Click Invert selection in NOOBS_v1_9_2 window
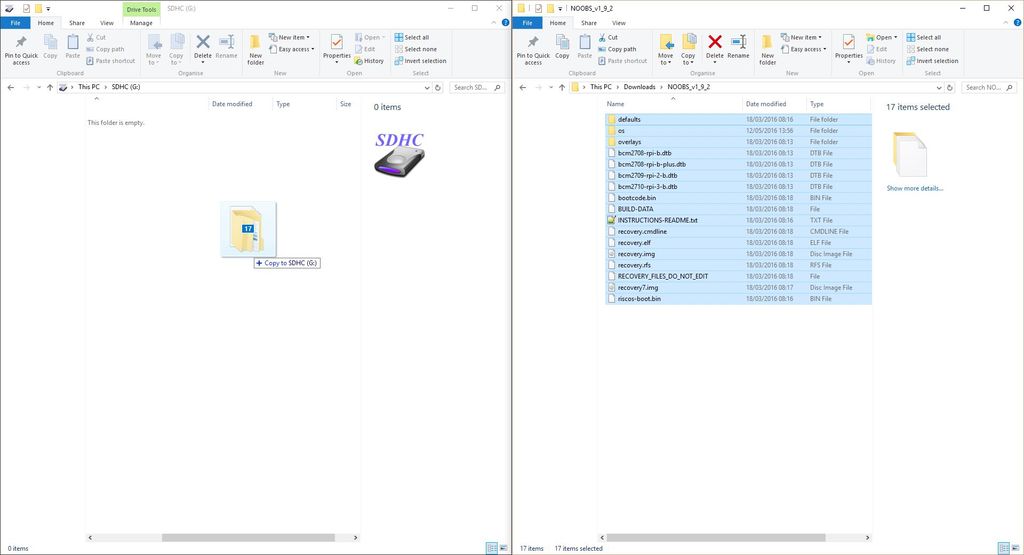The image size is (1024, 555). click(x=932, y=61)
